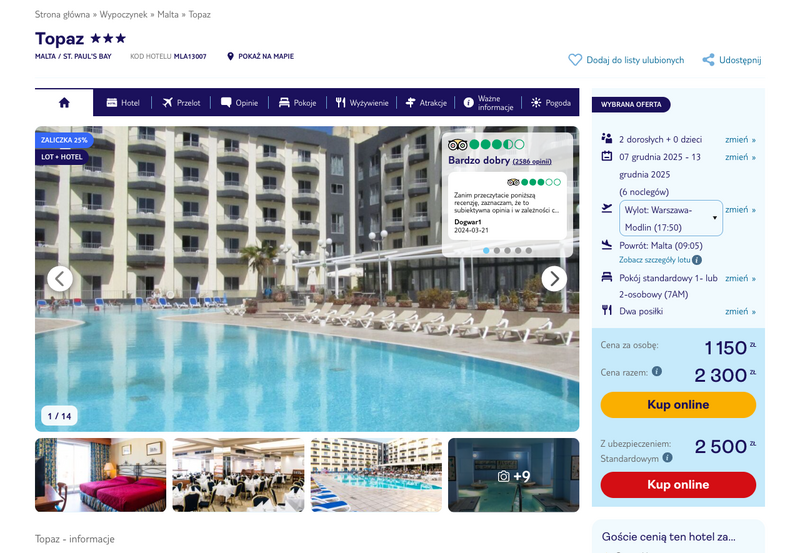Click the map pin Pokaż na mapie icon
Image resolution: width=800 pixels, height=553 pixels.
pyautogui.click(x=230, y=56)
